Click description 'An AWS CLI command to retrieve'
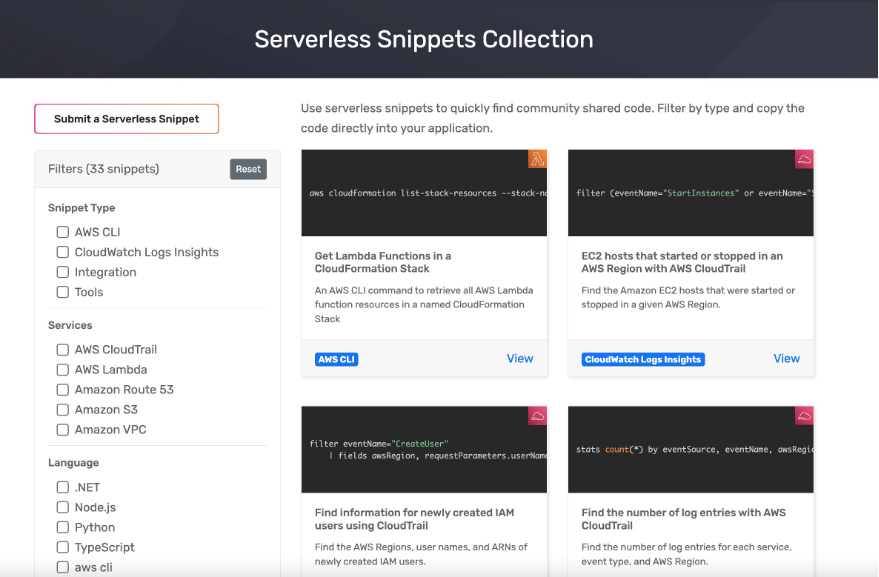 point(424,304)
